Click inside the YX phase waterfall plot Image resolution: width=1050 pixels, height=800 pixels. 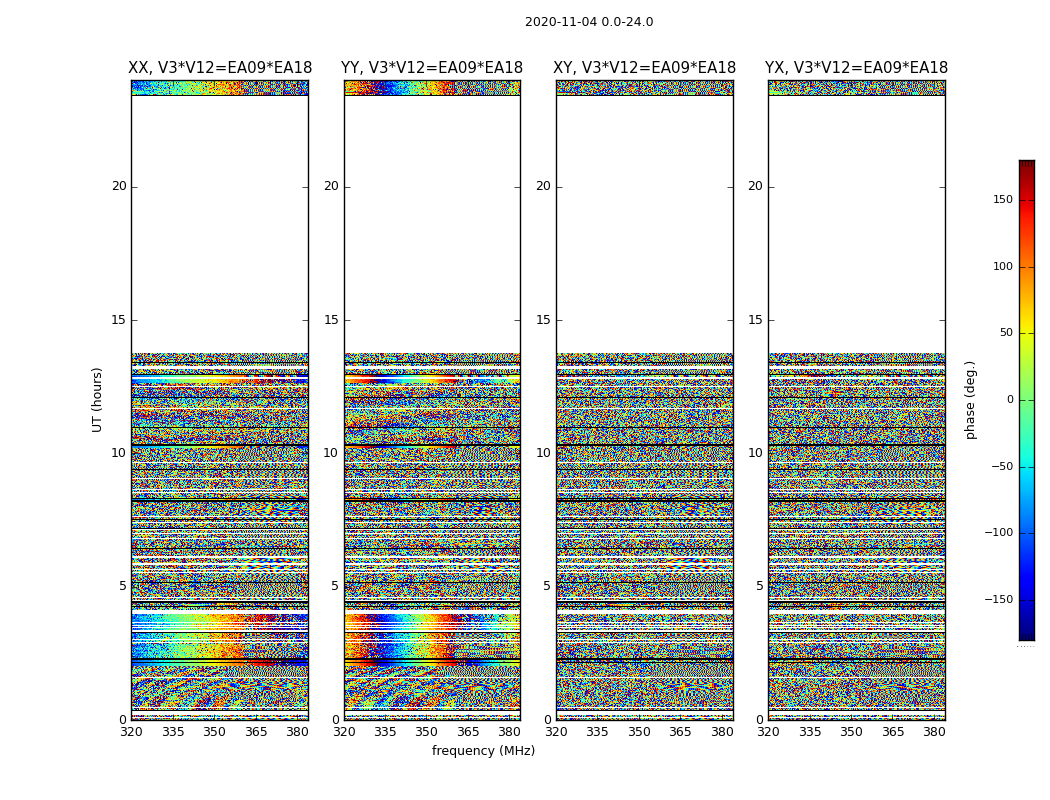point(856,400)
